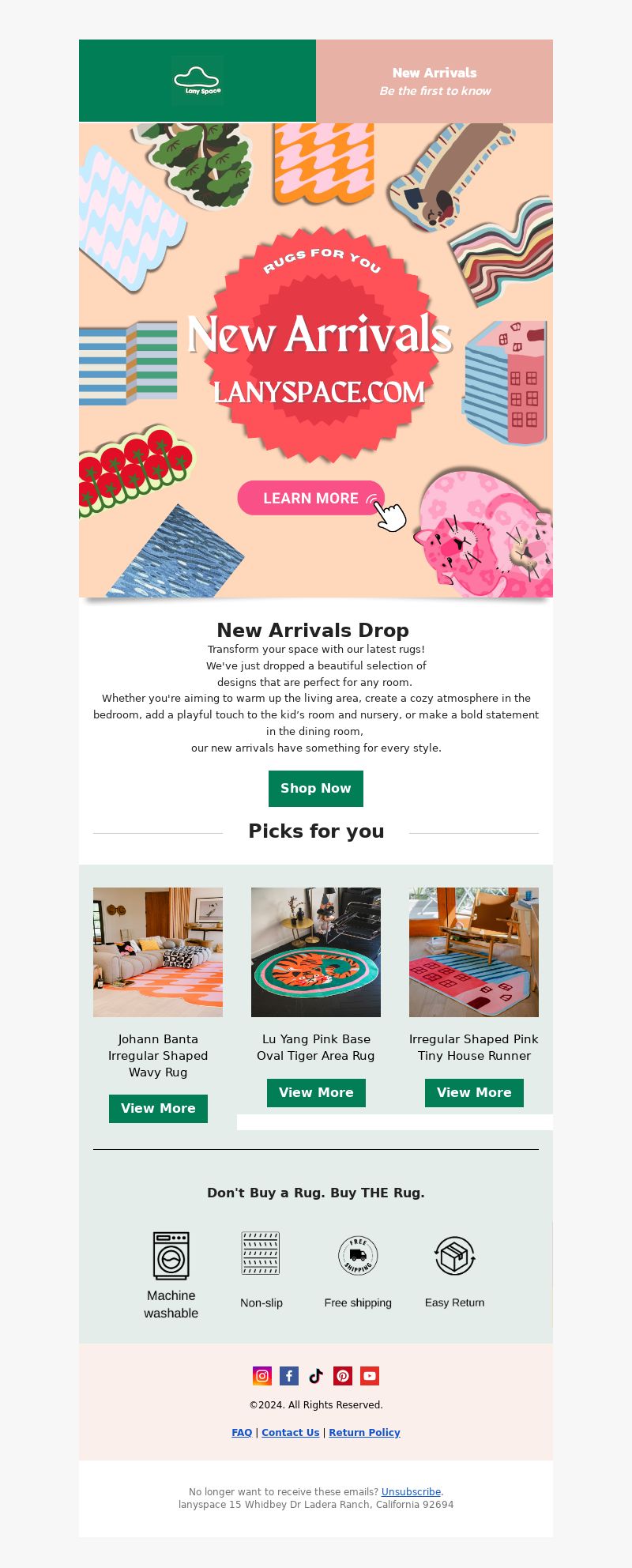The width and height of the screenshot is (632, 1568).
Task: Open the TikTok icon in footer
Action: (316, 1376)
